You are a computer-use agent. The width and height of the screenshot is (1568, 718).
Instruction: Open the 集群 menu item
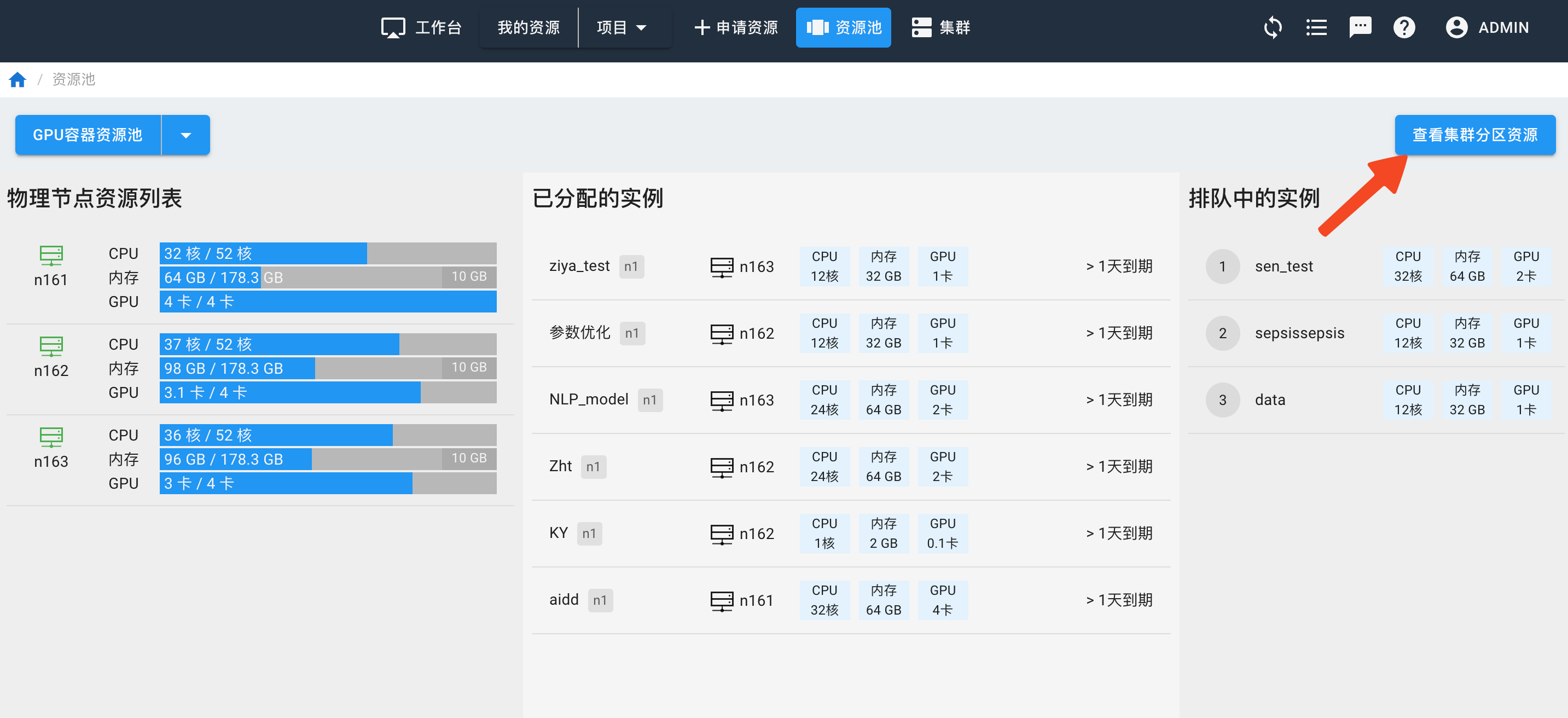pos(940,27)
